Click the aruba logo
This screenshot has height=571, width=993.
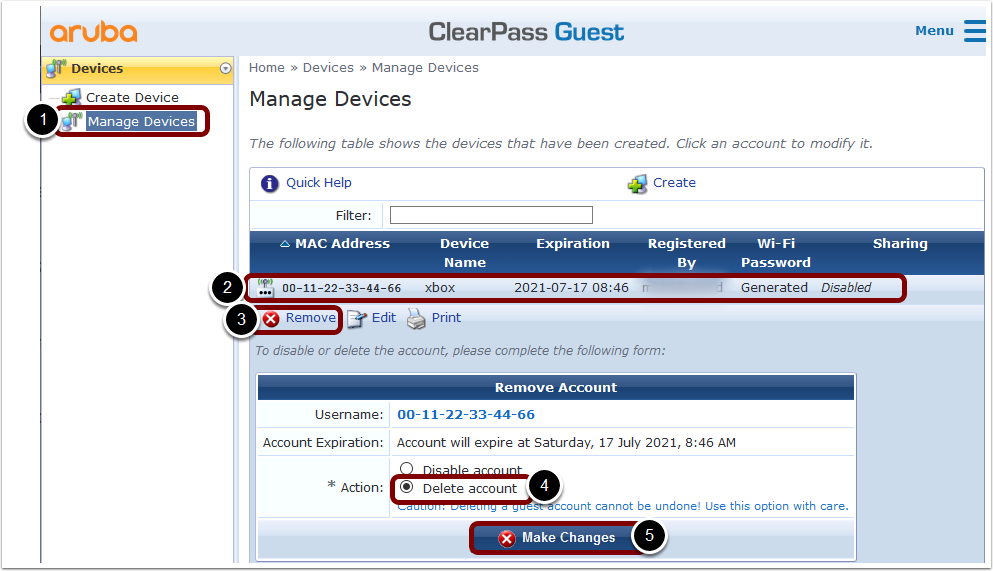point(94,32)
